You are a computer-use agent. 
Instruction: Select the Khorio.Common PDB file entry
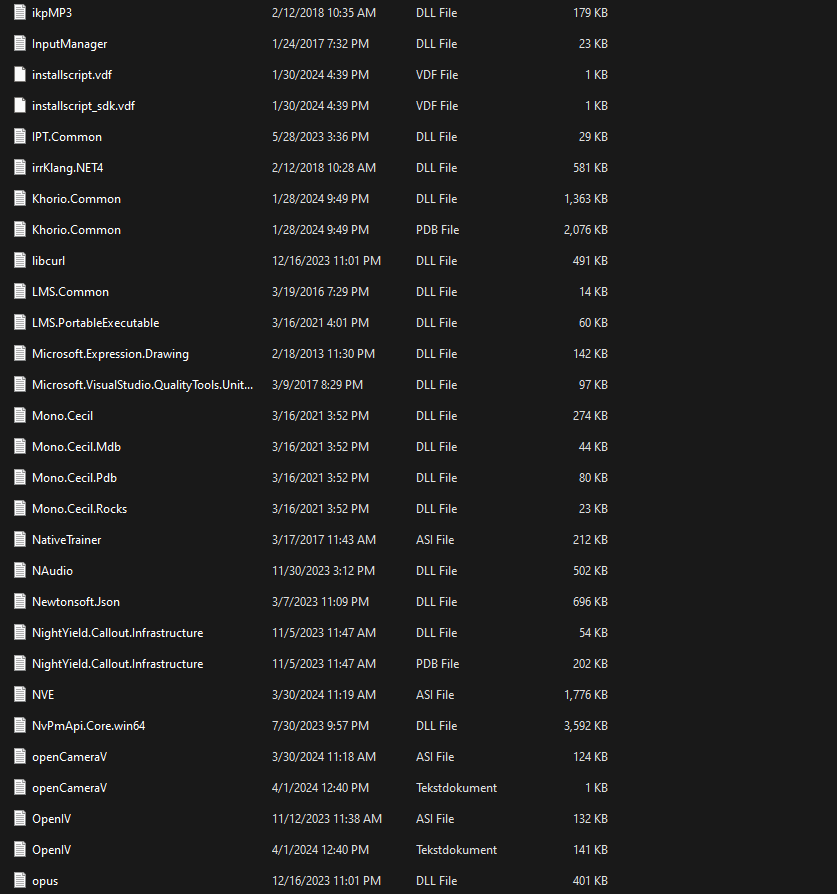(x=76, y=230)
